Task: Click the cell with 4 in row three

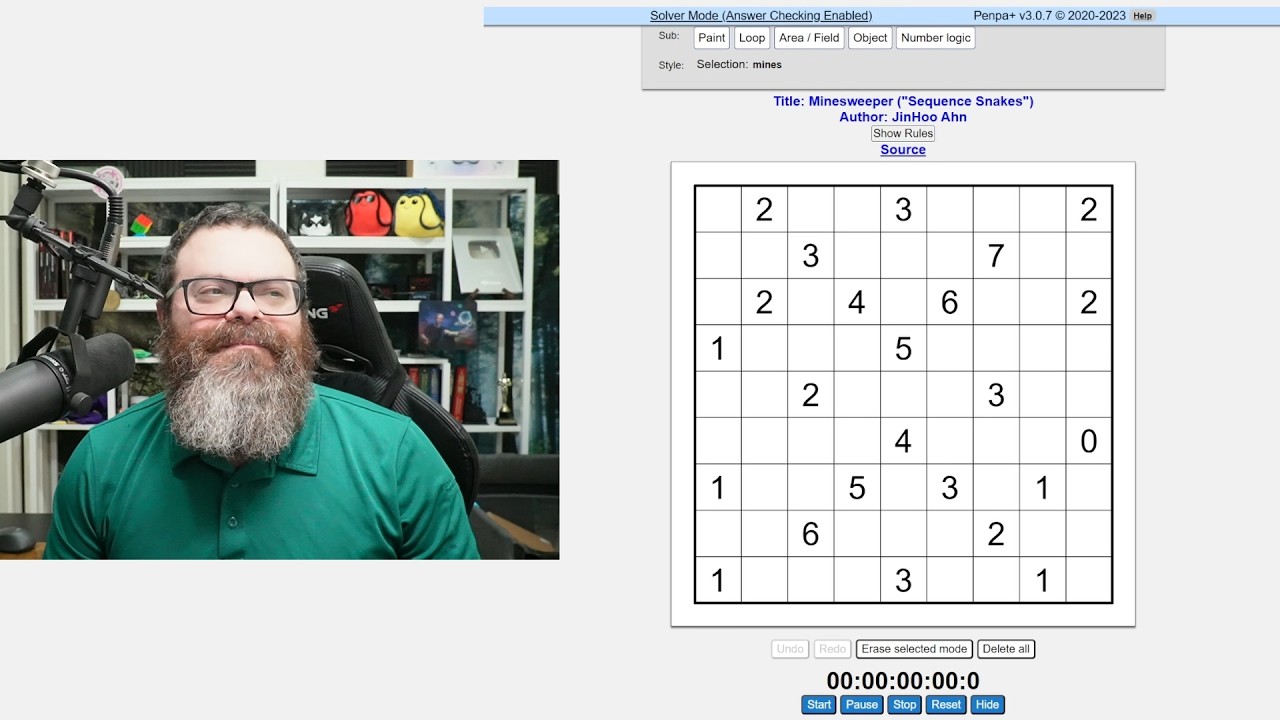Action: point(857,302)
